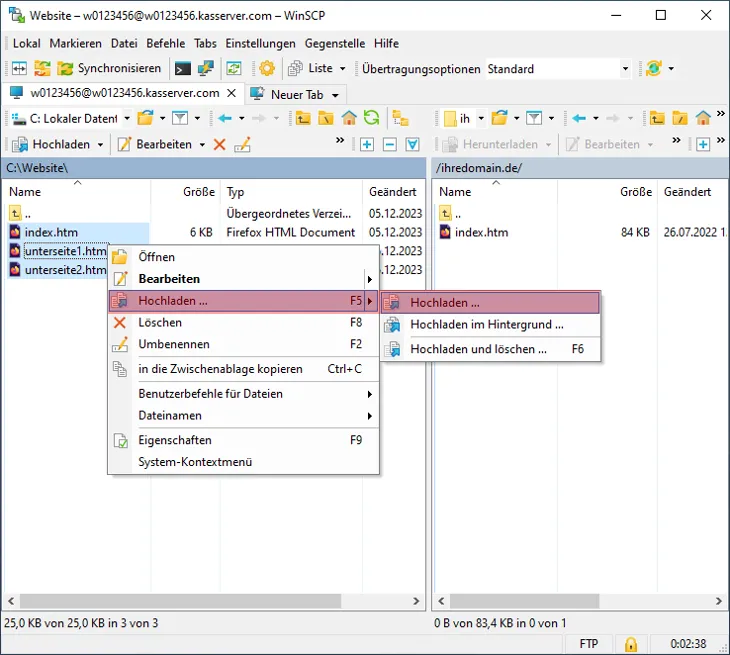Go back in the remote panel
730x655 pixels.
click(579, 118)
